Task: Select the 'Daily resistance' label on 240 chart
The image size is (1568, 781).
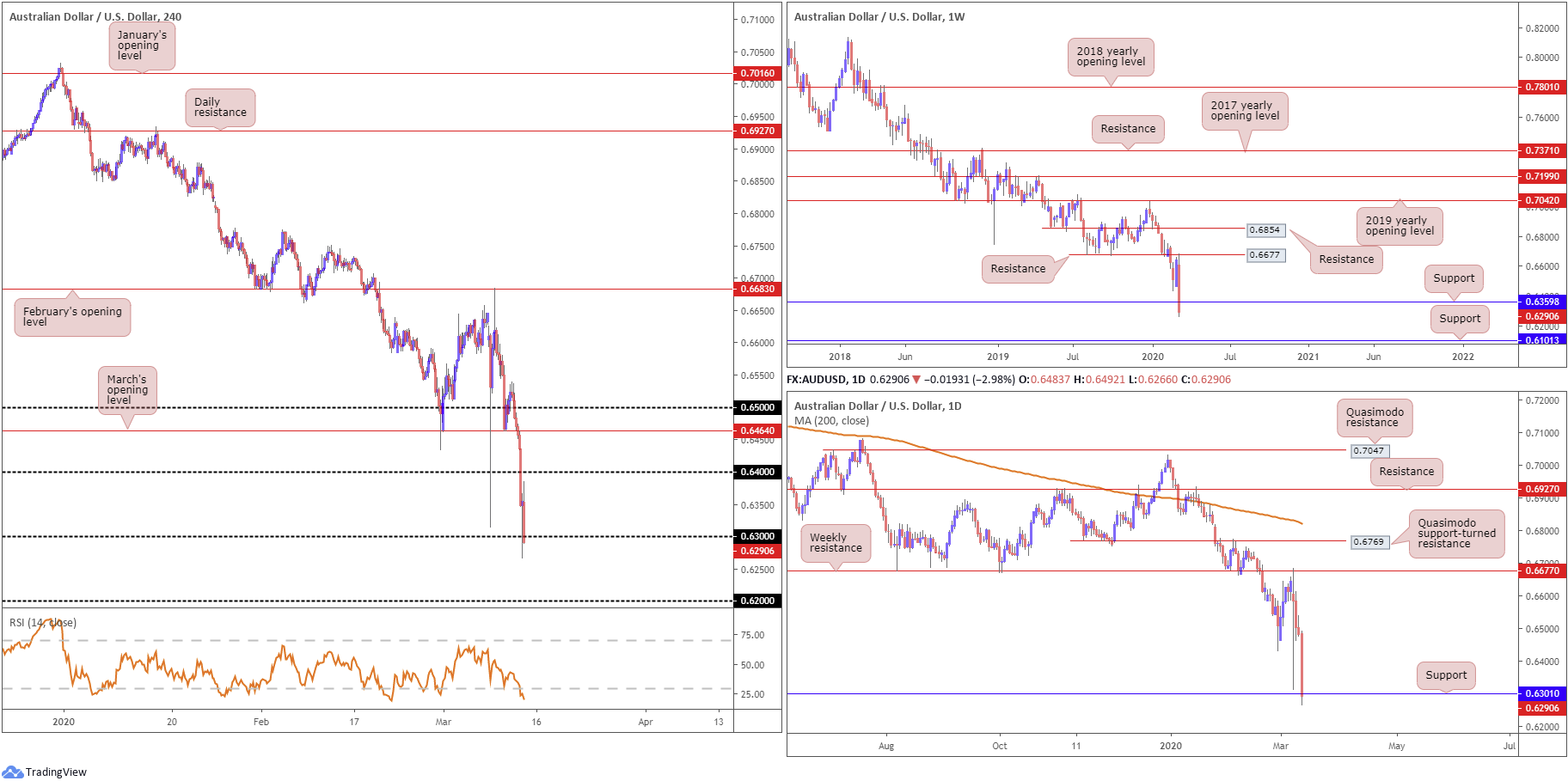Action: pos(220,107)
